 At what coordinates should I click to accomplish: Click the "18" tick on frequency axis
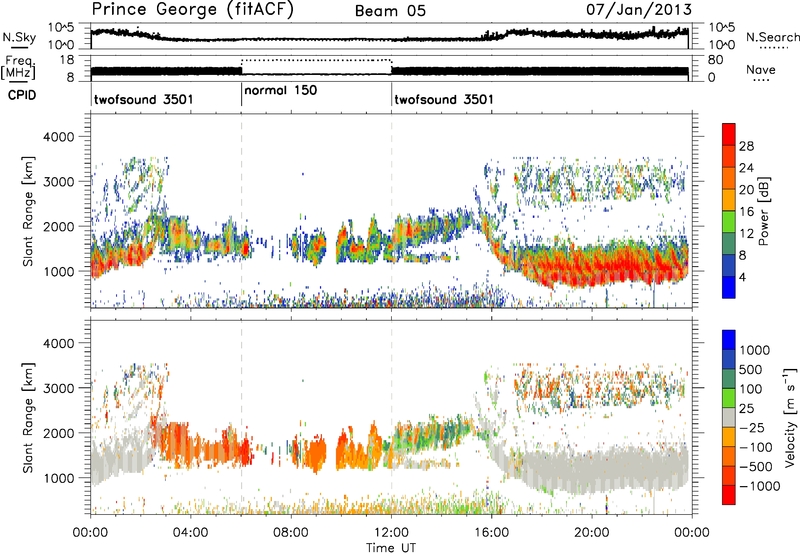point(67,60)
